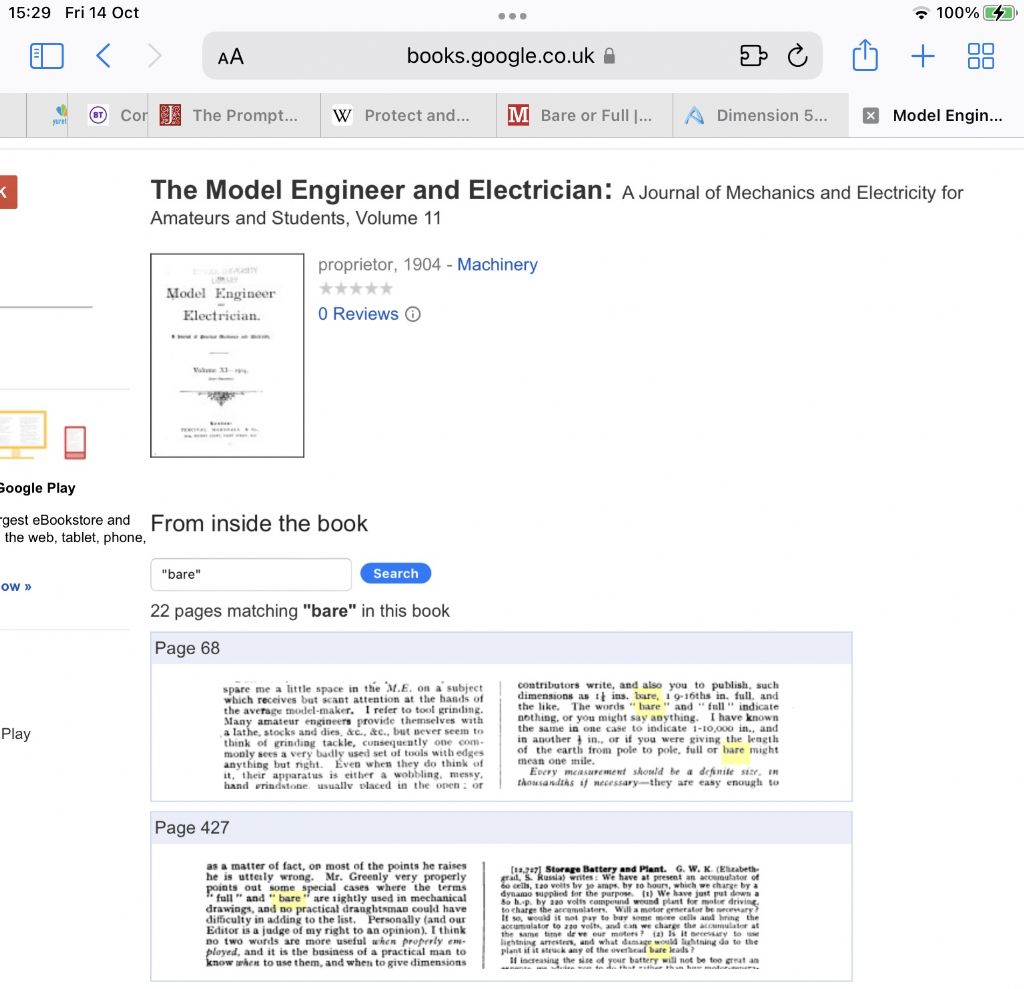Click the 22 pages matching text
The height and width of the screenshot is (989, 1024).
(x=300, y=611)
